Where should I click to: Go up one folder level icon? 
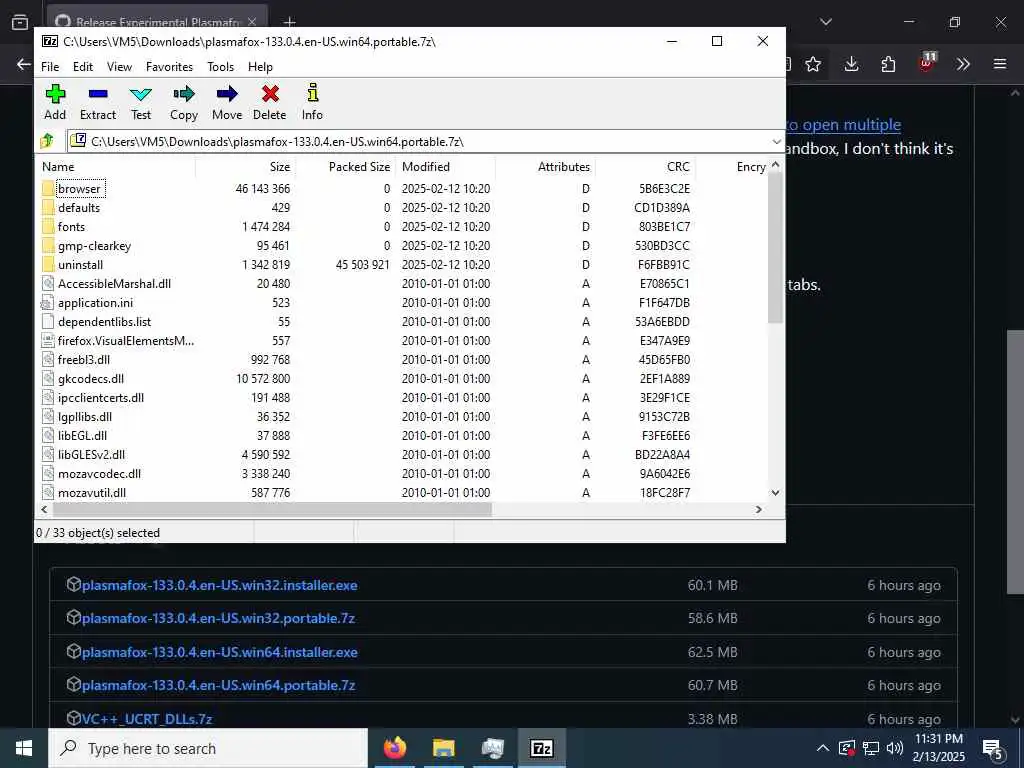[47, 140]
